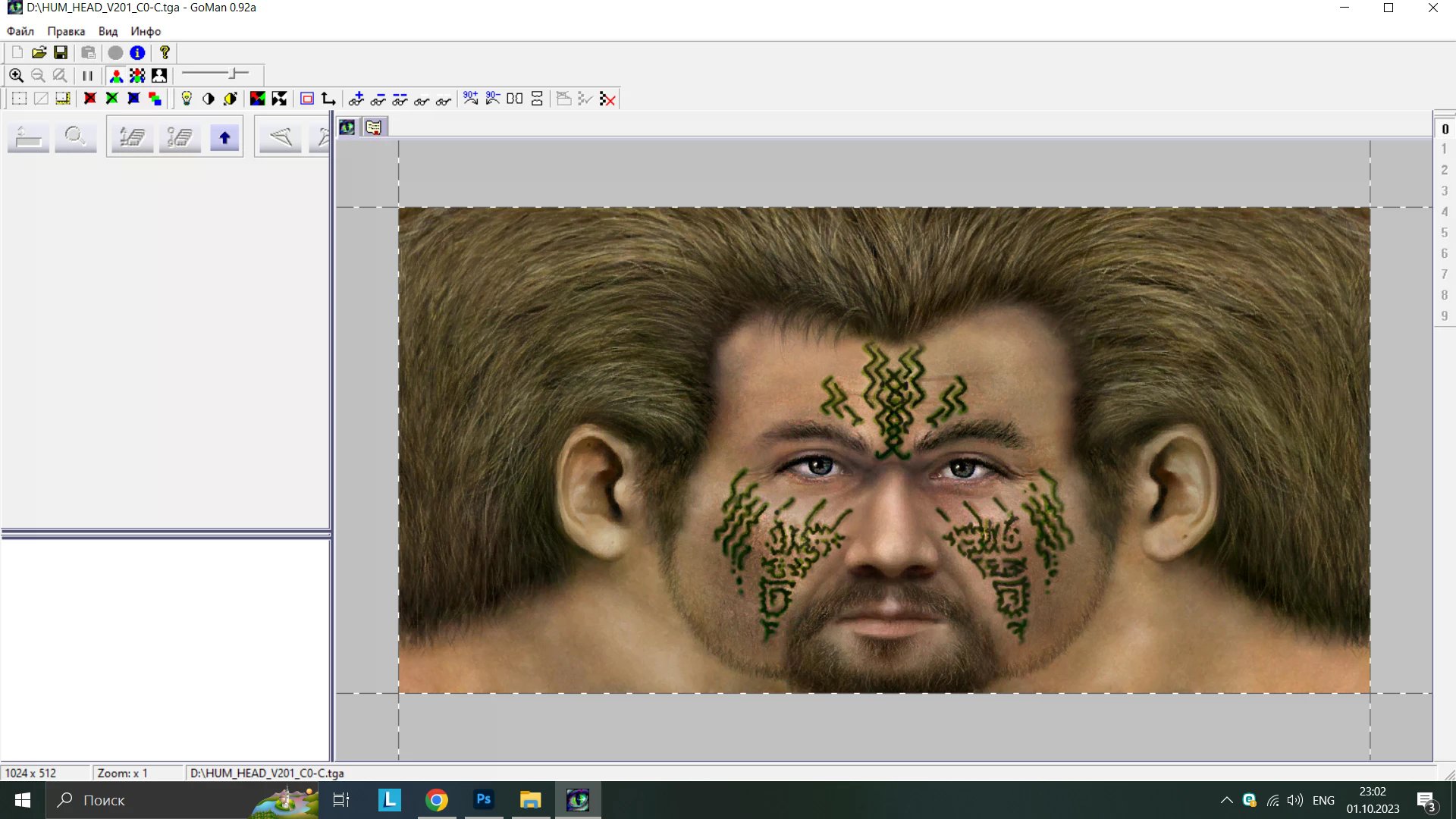
Task: Click the red X channel icon
Action: pyautogui.click(x=90, y=99)
